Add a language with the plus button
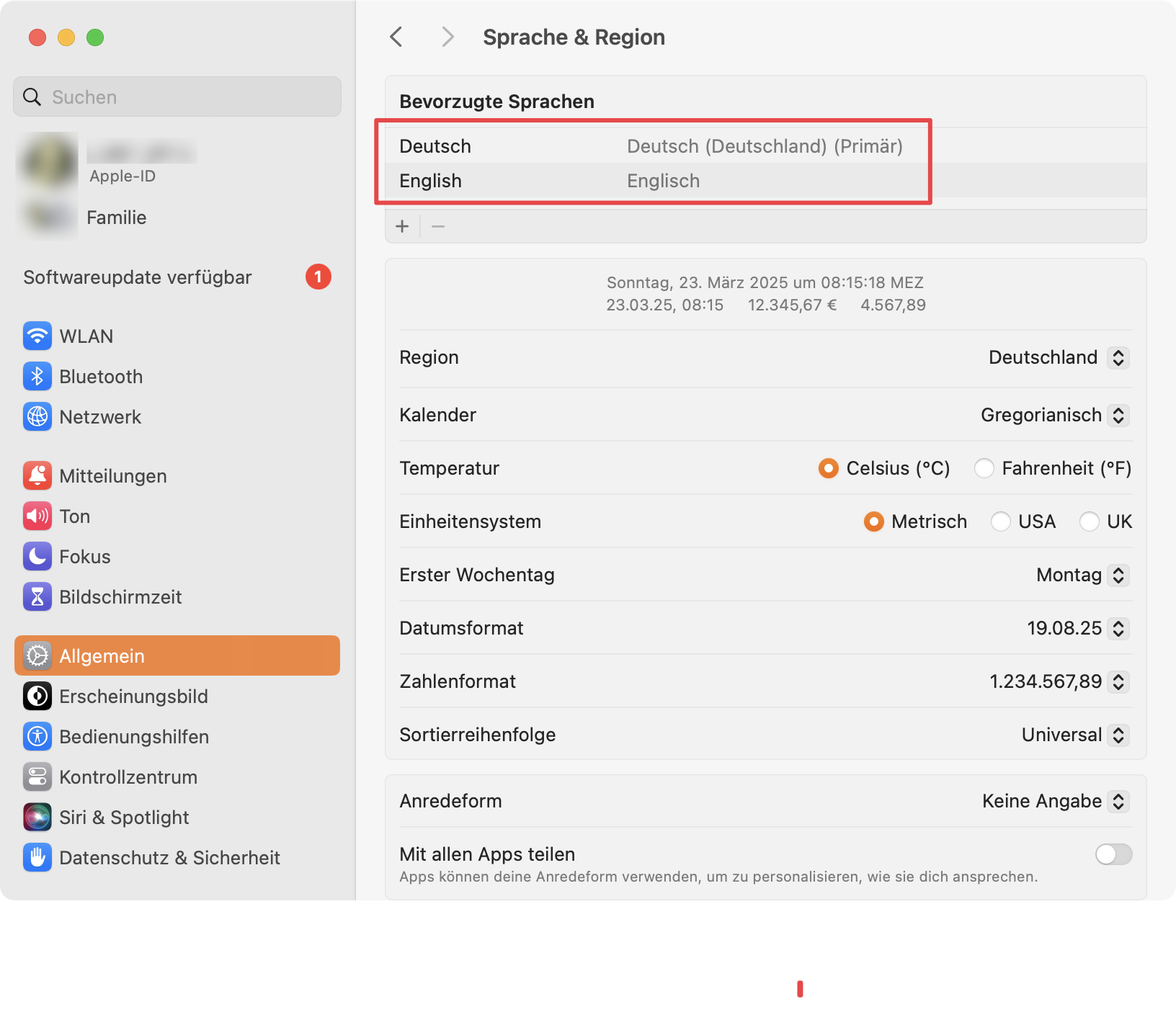This screenshot has width=1176, height=1012. pos(402,227)
